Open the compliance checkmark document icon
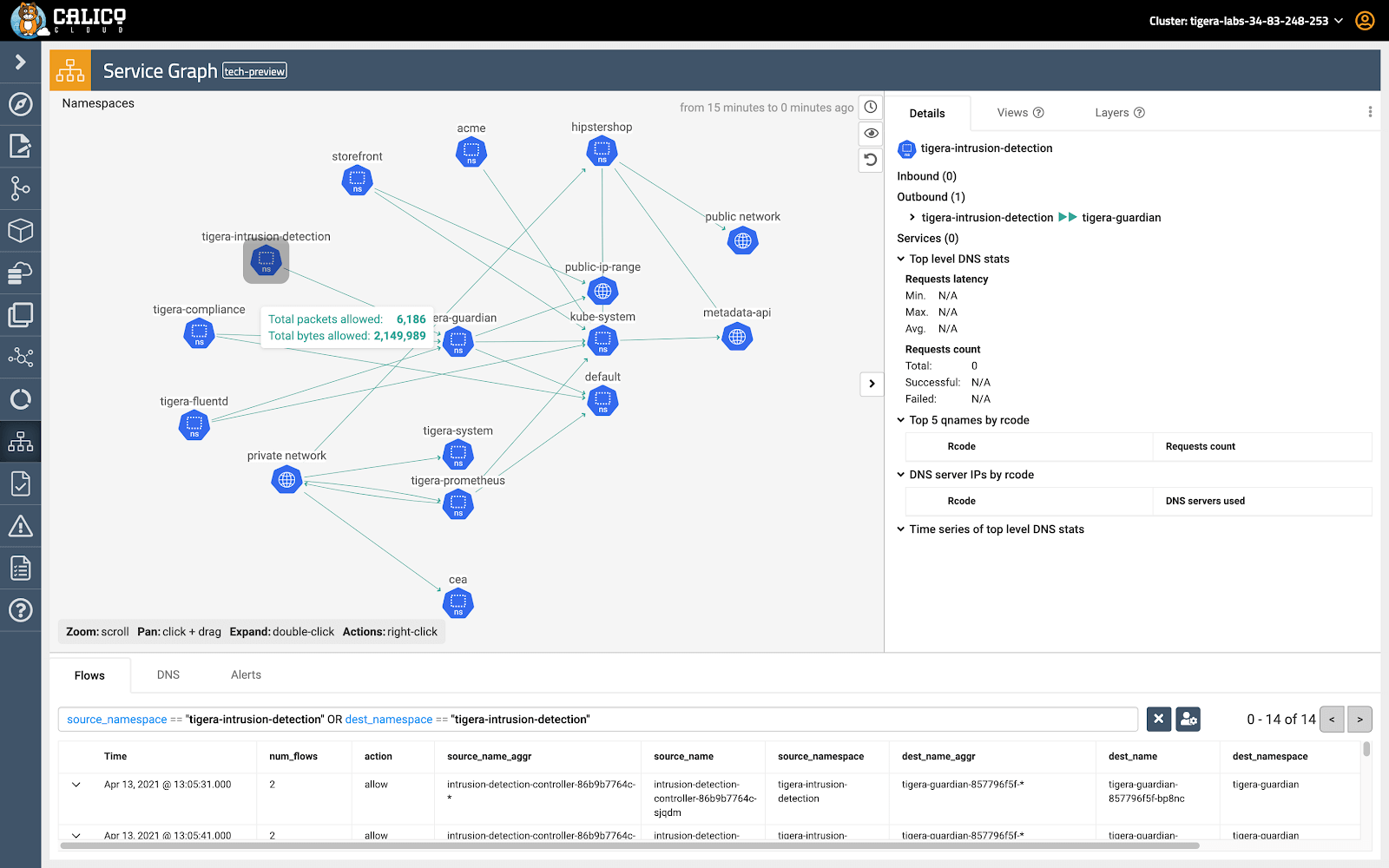Screen dimensions: 1389x868 (x=20, y=483)
